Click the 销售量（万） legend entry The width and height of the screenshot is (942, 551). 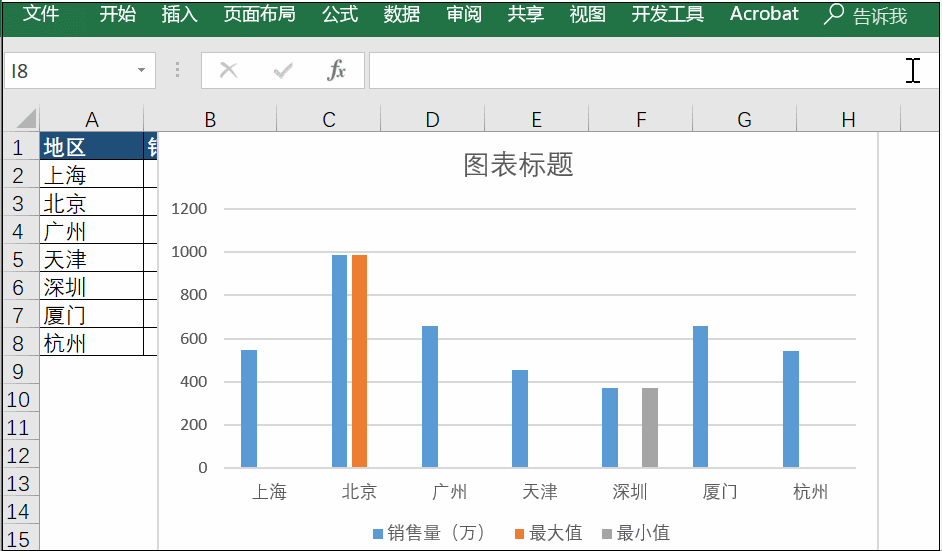429,533
